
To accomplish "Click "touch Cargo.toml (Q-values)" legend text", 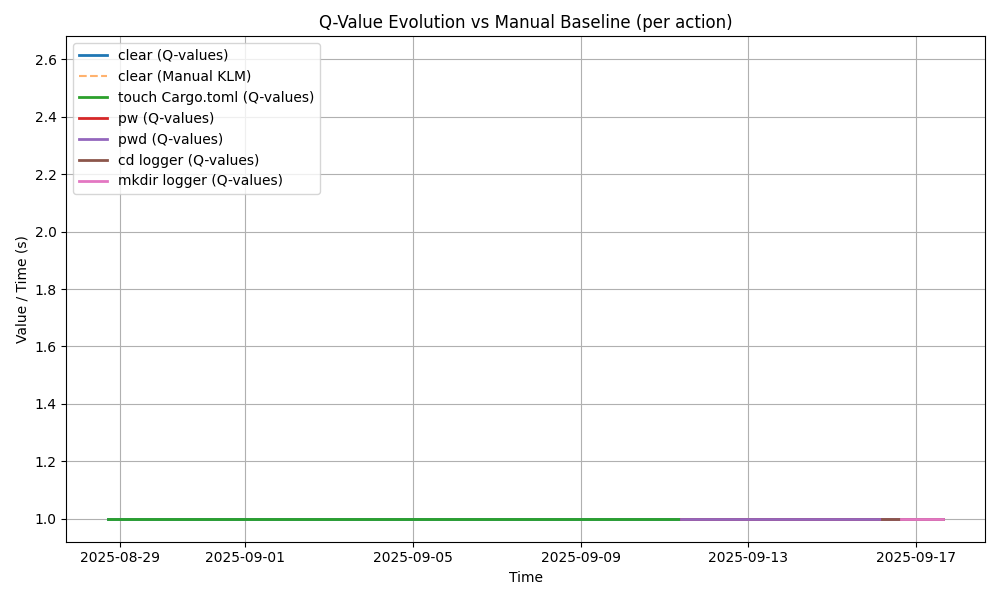I will [215, 97].
